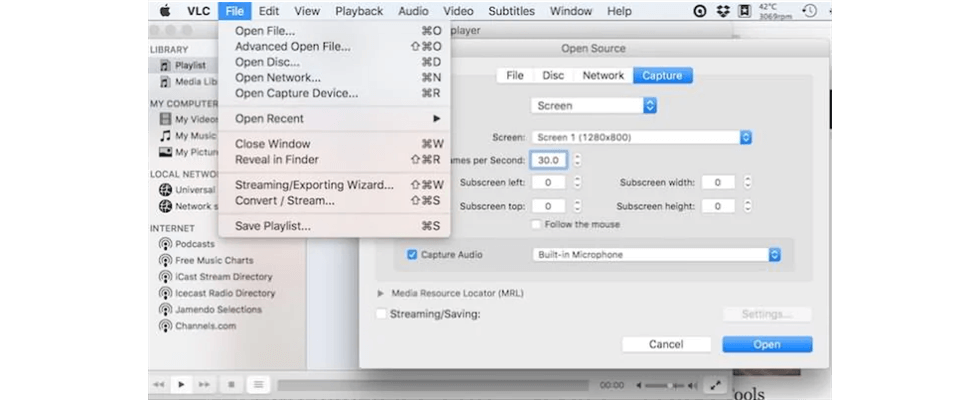Mute with the low volume speaker icon
Viewport: 980px width, 400px height.
point(639,385)
